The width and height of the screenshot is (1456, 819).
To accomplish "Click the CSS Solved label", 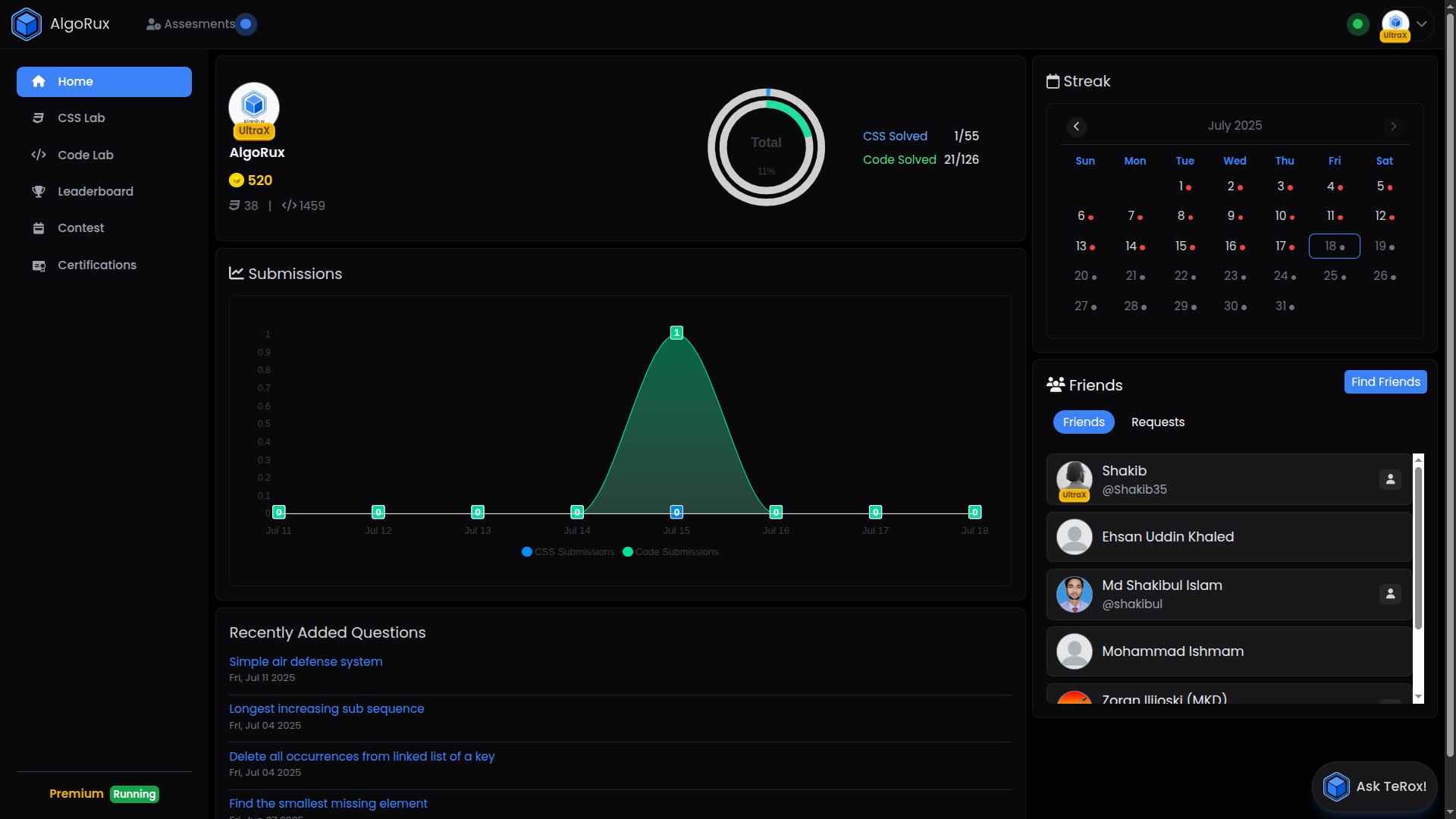I will [895, 136].
